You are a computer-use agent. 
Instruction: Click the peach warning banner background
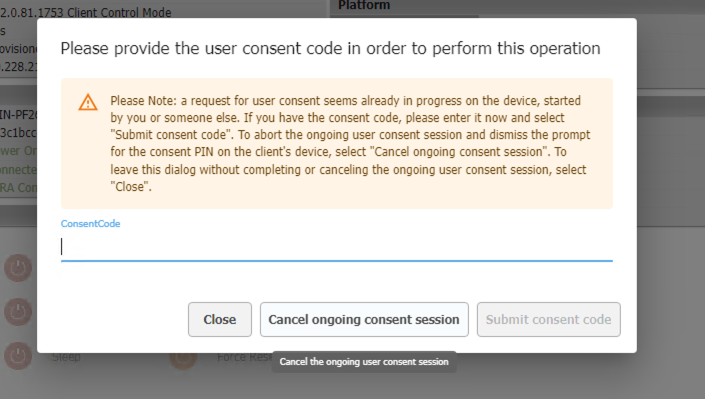(x=337, y=143)
